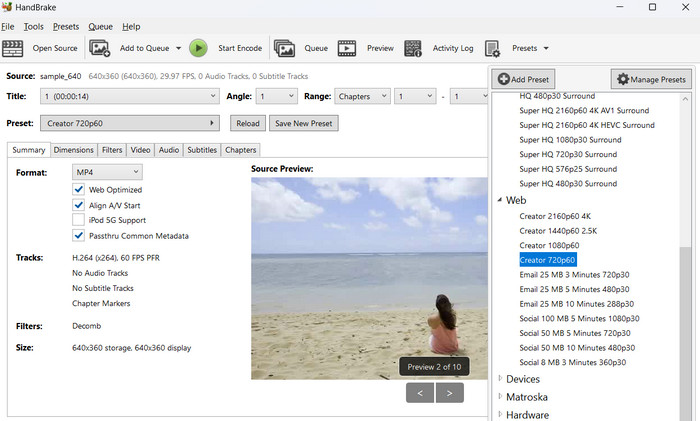
Task: Open the Angle dropdown
Action: pos(276,96)
